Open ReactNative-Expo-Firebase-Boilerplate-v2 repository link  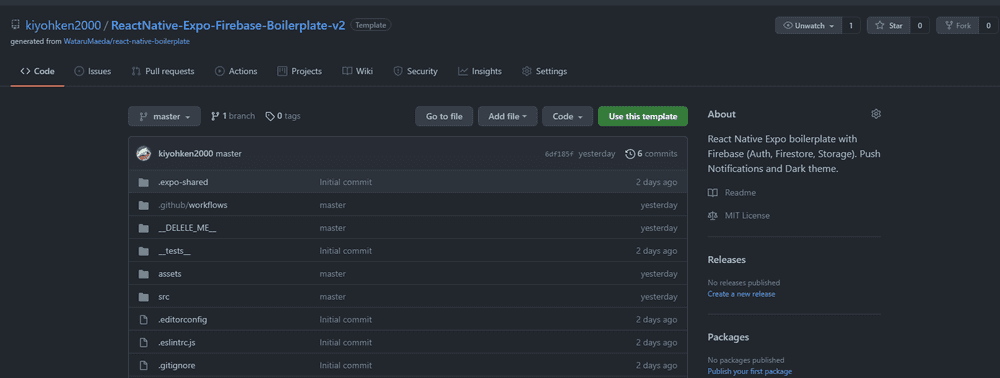pyautogui.click(x=228, y=25)
